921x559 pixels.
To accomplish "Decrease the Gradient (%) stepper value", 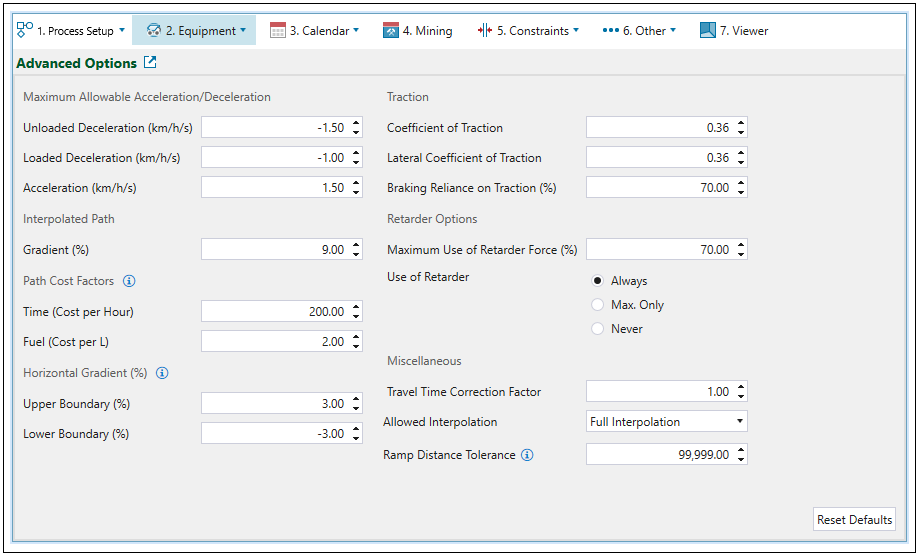I will (x=356, y=254).
